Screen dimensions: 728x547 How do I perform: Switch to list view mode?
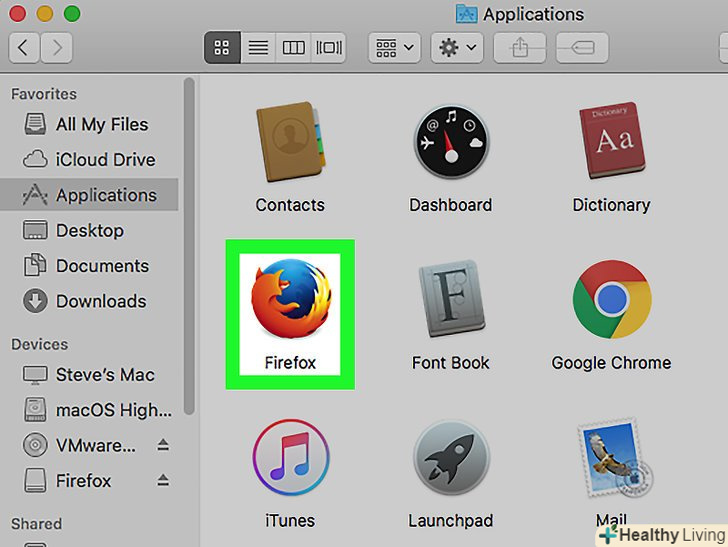click(x=258, y=47)
